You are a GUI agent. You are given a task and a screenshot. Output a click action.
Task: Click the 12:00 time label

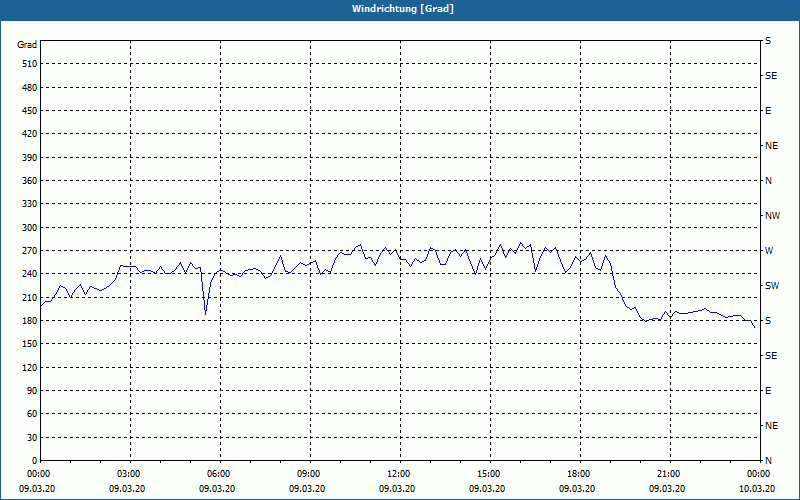(400, 474)
